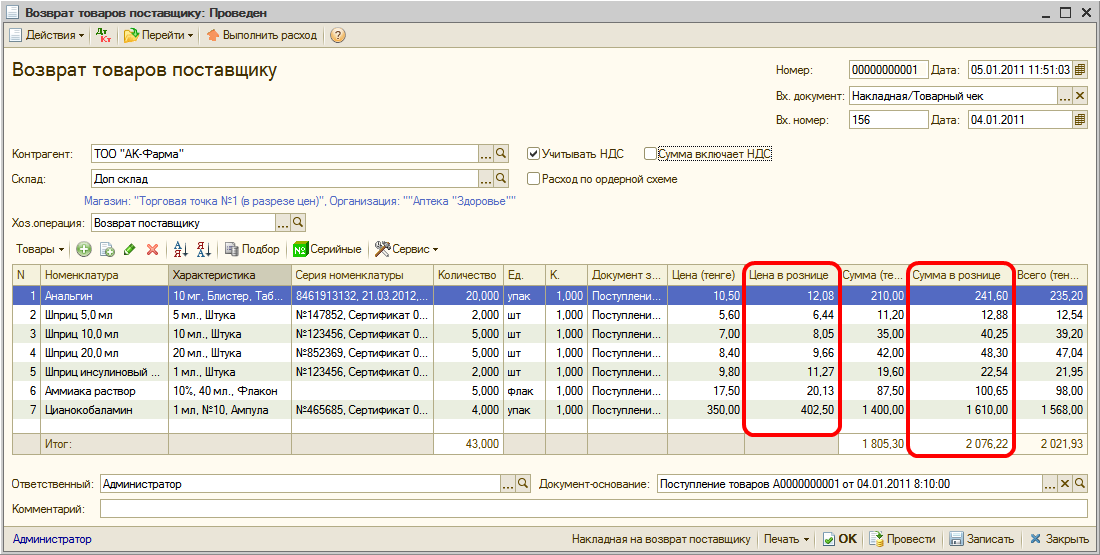Sort table descending with Я-А icon

tap(203, 249)
